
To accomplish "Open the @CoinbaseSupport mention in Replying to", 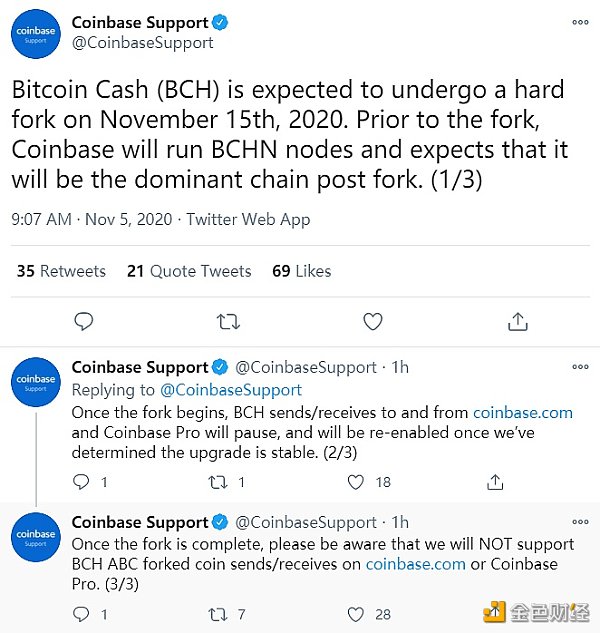I will (233, 390).
